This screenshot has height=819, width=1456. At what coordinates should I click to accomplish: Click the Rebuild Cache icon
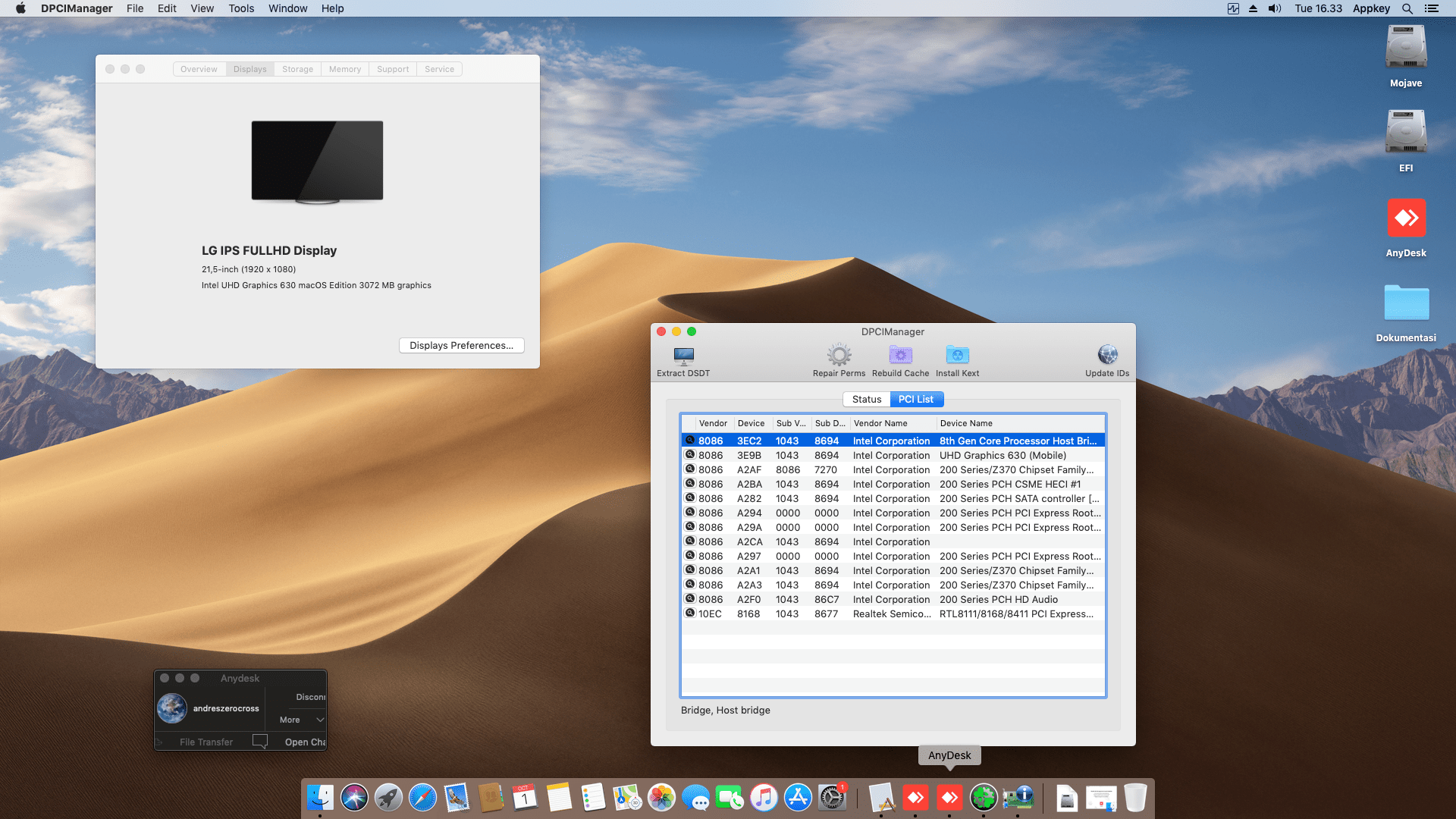(900, 355)
